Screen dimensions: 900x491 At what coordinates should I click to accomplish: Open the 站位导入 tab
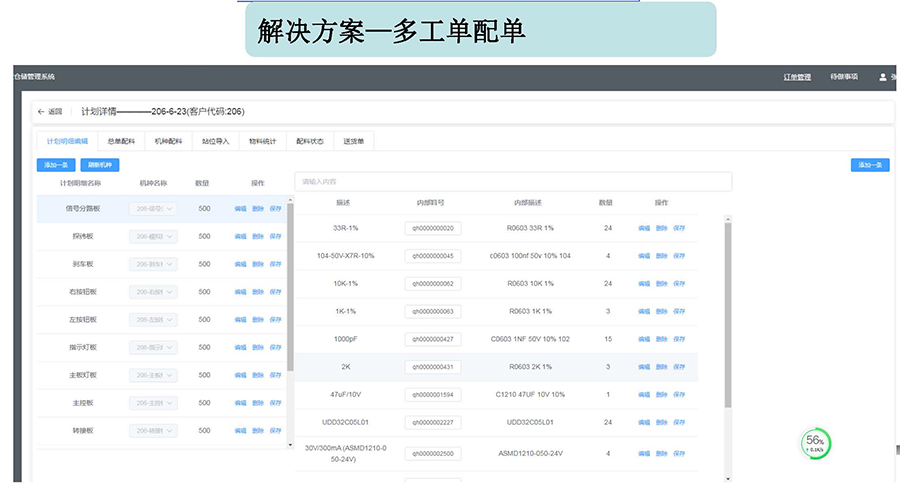click(x=215, y=141)
